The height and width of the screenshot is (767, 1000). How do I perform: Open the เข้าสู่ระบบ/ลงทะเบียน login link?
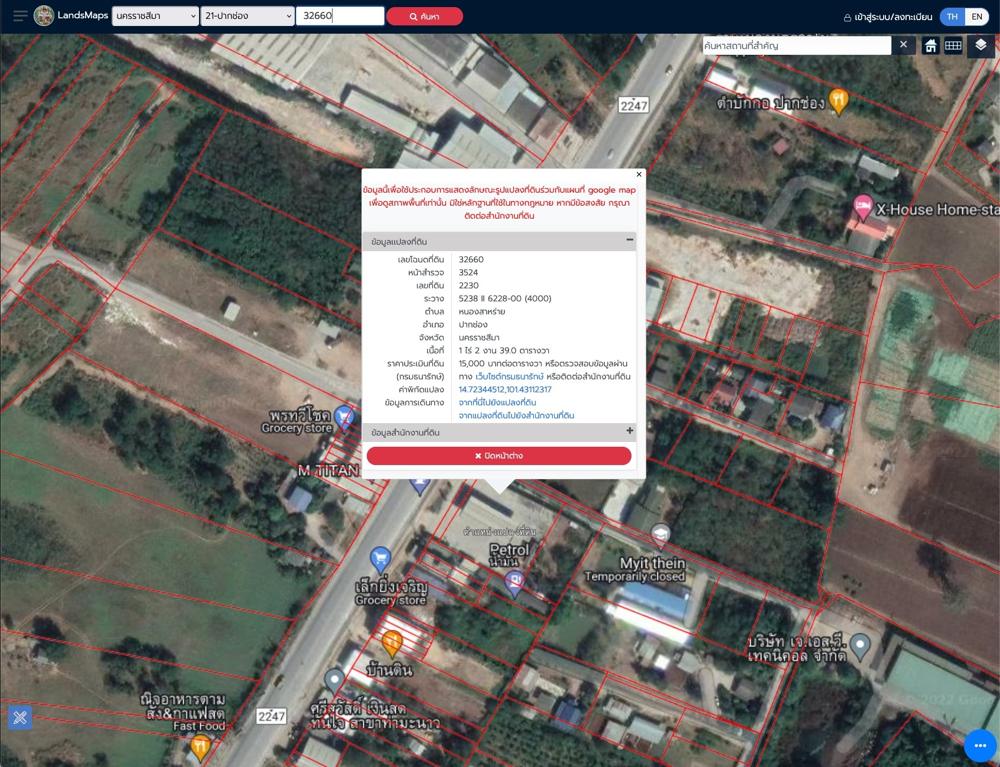(x=888, y=17)
